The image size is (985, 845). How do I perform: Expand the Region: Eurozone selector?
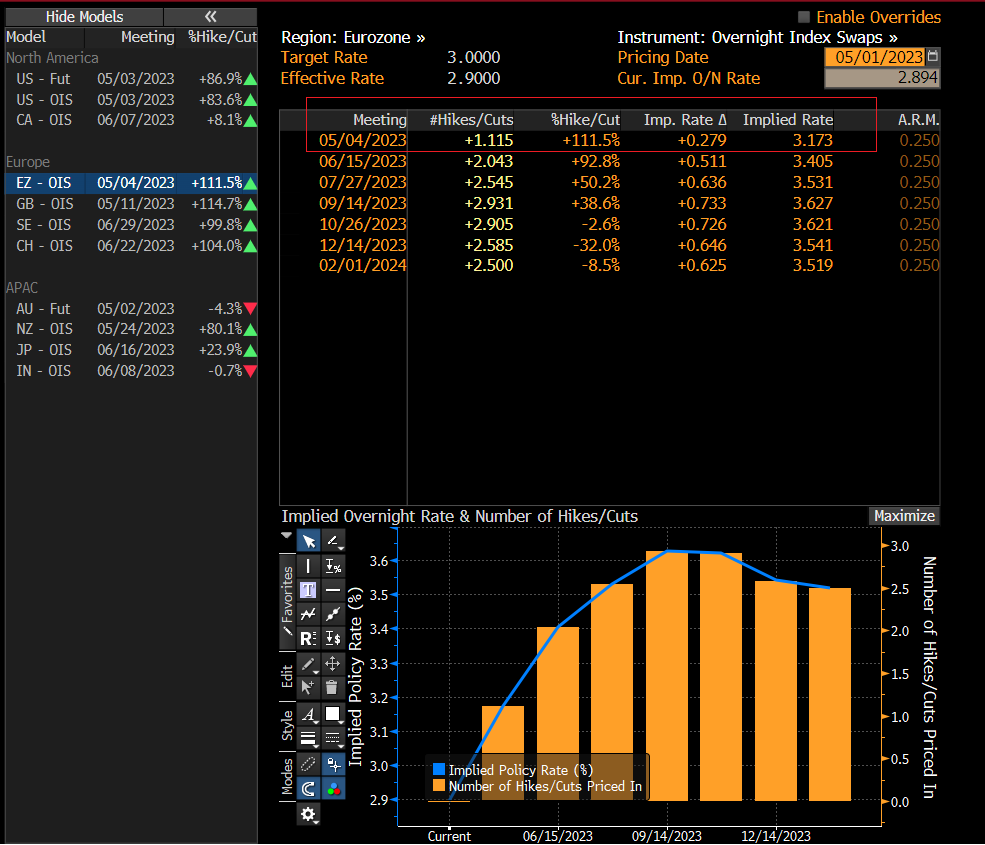352,38
